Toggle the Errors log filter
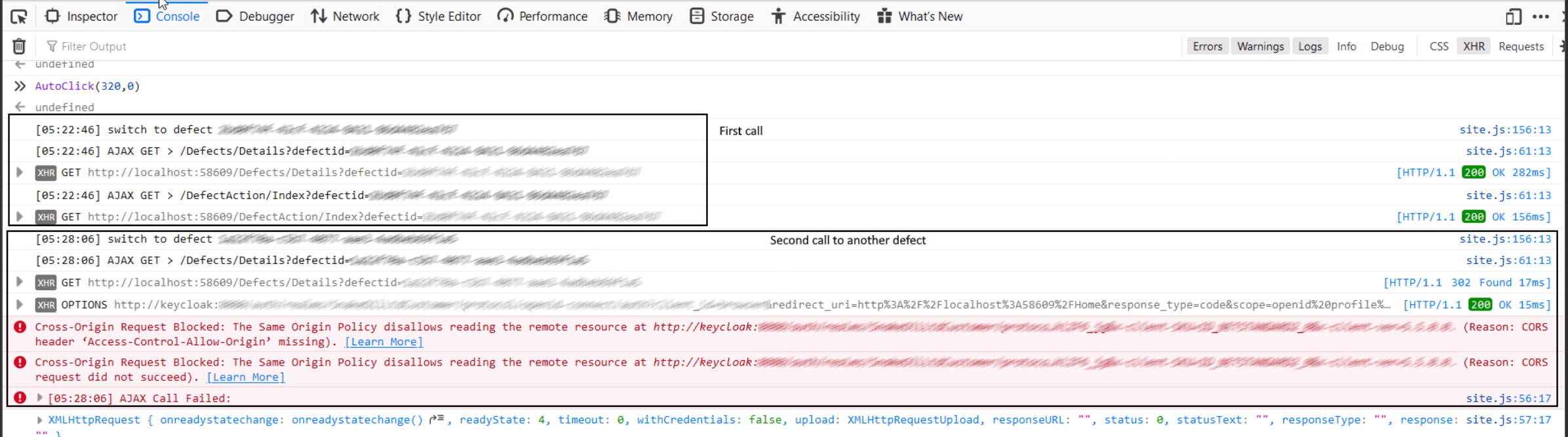The height and width of the screenshot is (437, 1568). 1207,46
